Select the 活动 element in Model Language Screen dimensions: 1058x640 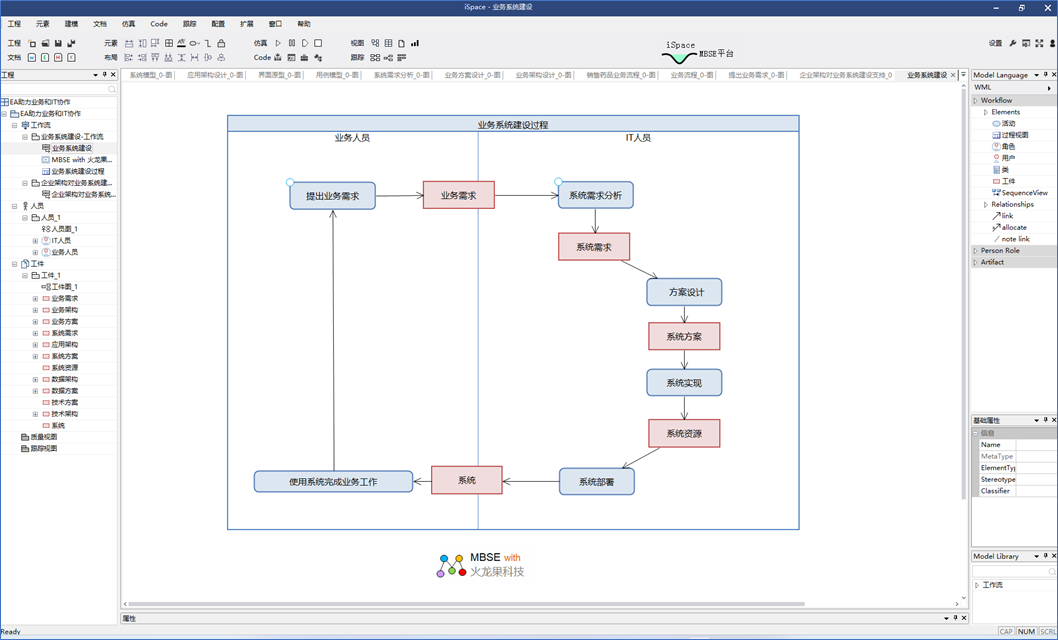(1007, 123)
